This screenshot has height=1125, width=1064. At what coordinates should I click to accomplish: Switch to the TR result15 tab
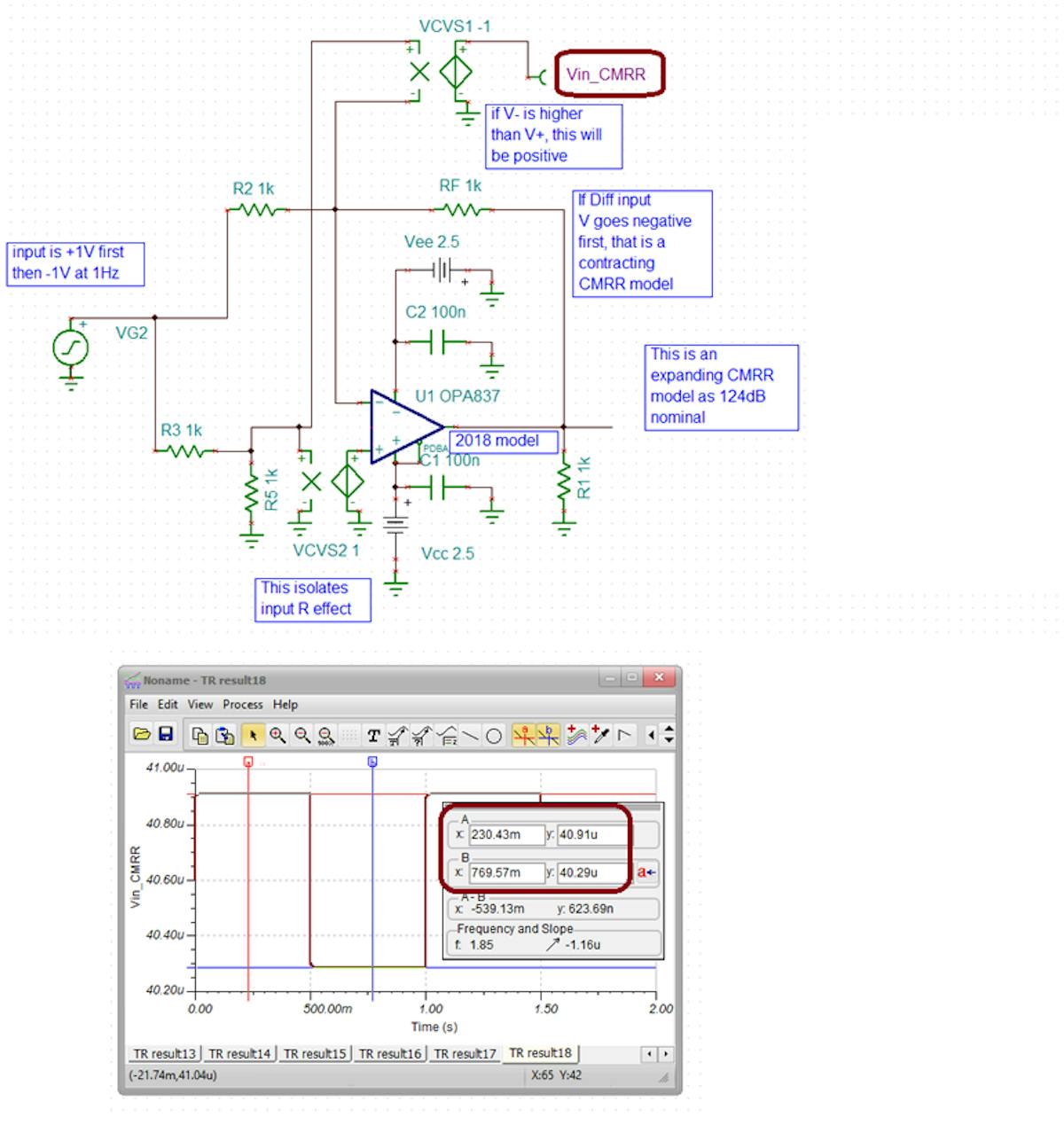[x=313, y=1053]
